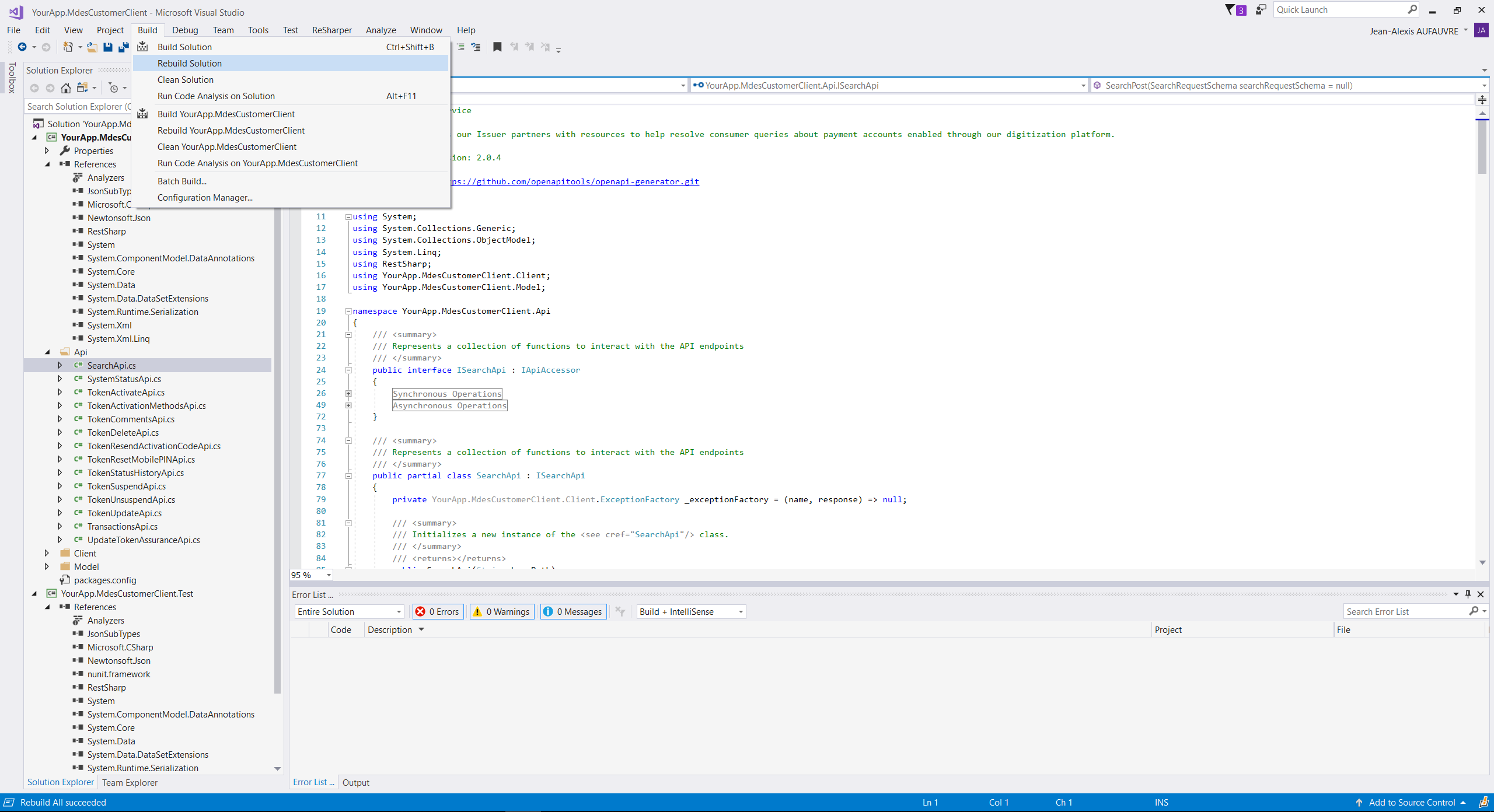Open Configuration Manager... menu entry
This screenshot has width=1494, height=812.
pyautogui.click(x=290, y=197)
